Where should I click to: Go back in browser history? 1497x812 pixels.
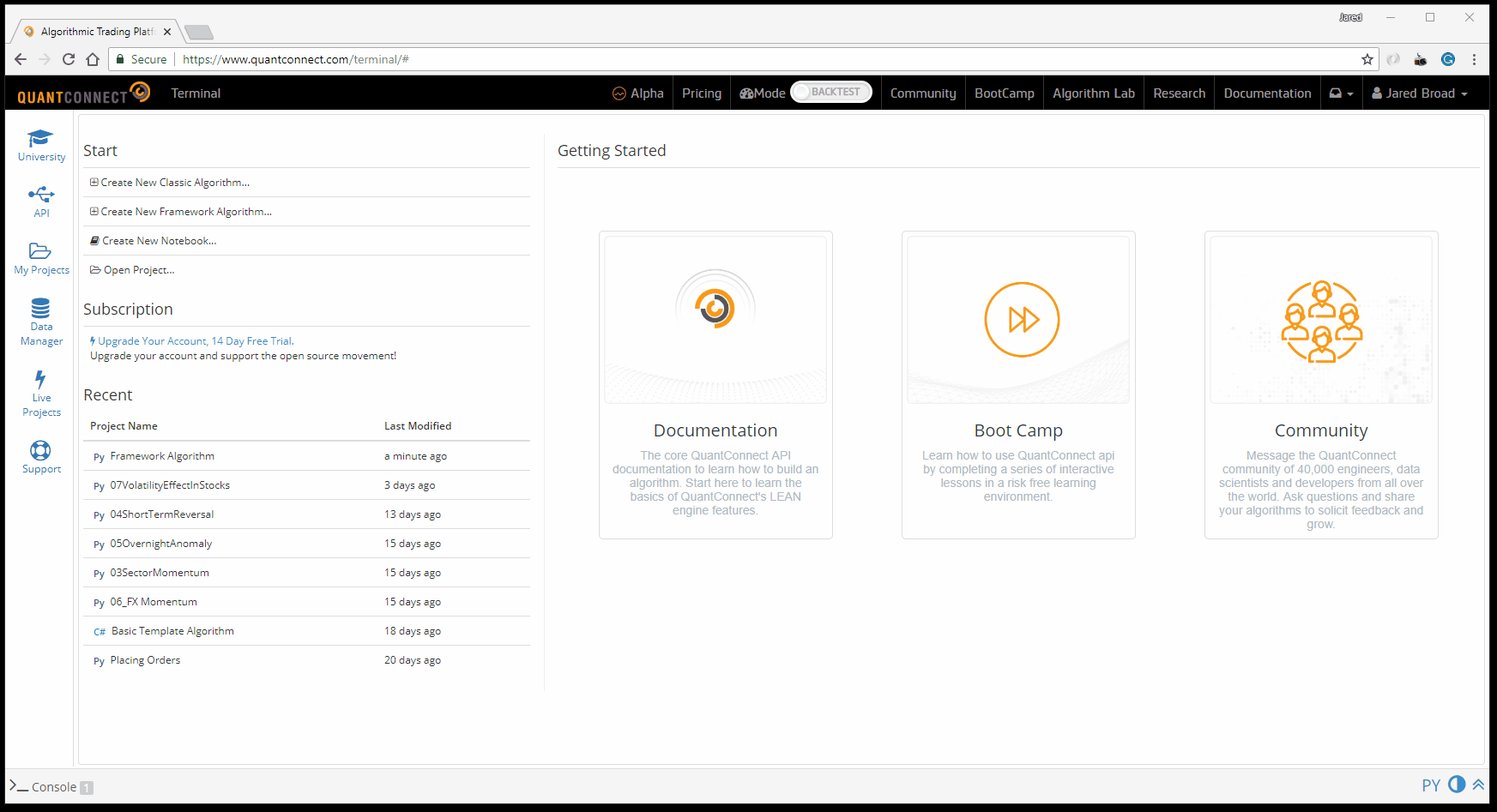pyautogui.click(x=21, y=59)
